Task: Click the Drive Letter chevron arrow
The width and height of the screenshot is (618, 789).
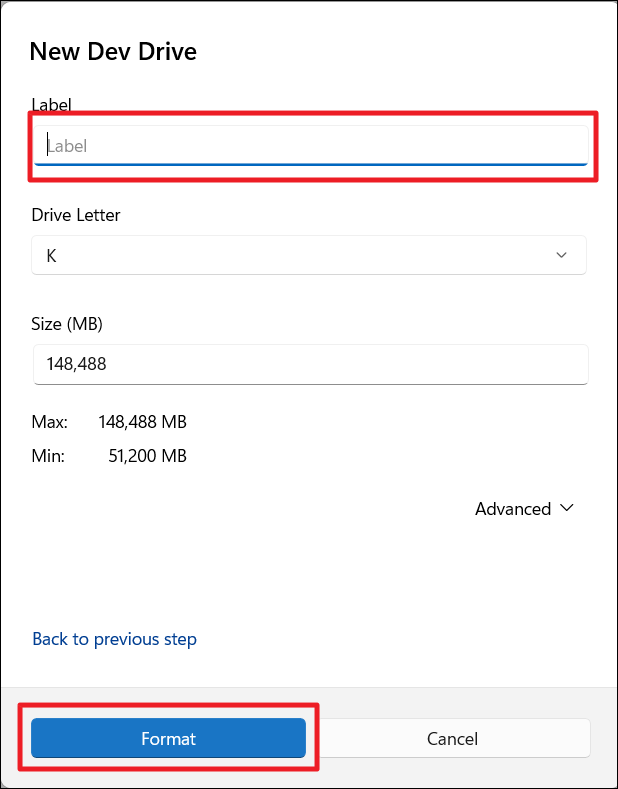Action: point(562,255)
